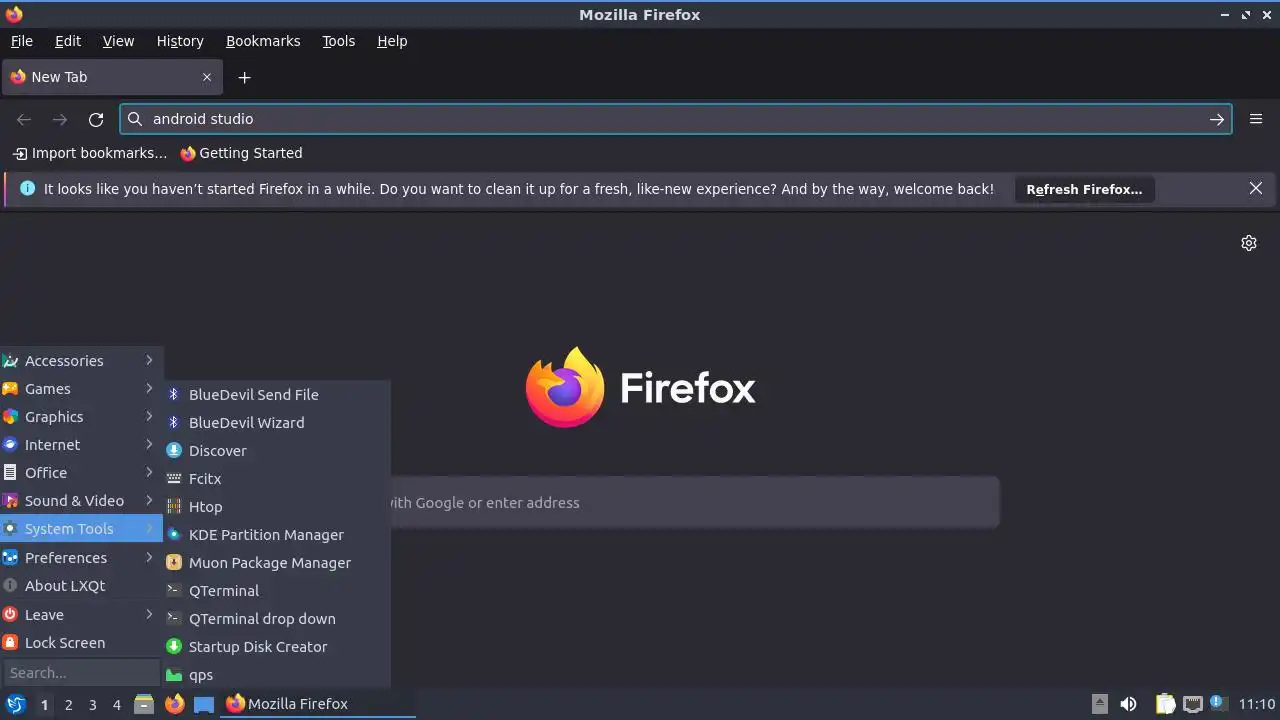Viewport: 1280px width, 720px height.
Task: Click the update notifier tray icon
Action: (1217, 703)
